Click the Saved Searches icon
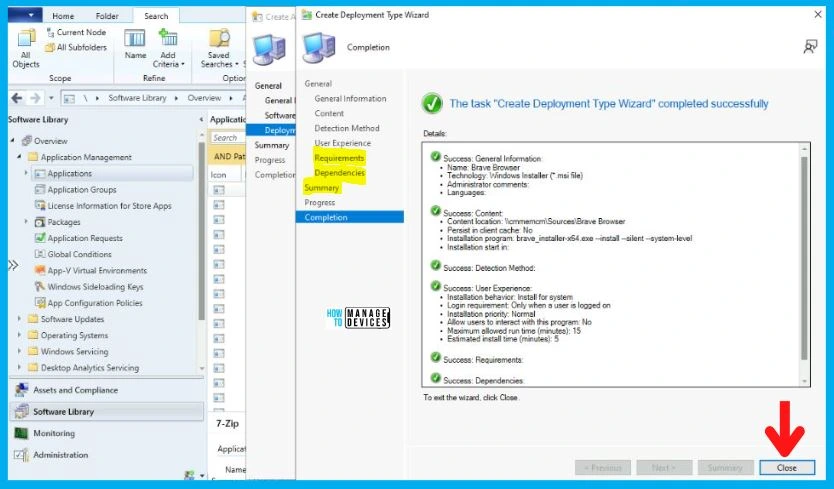The image size is (834, 489). pyautogui.click(x=218, y=40)
